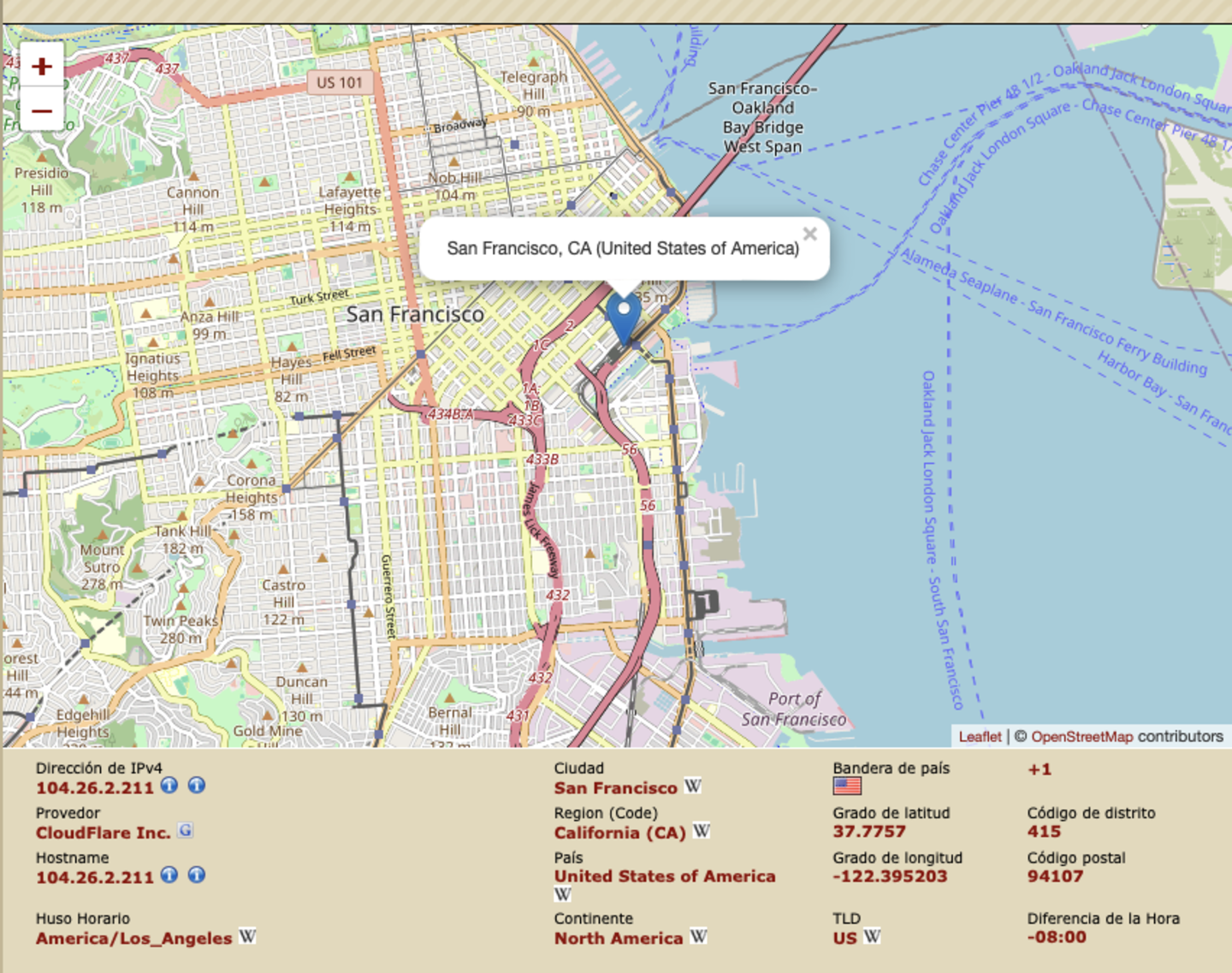Open Wikipedia icon beside California (CA)
1232x973 pixels.
702,830
